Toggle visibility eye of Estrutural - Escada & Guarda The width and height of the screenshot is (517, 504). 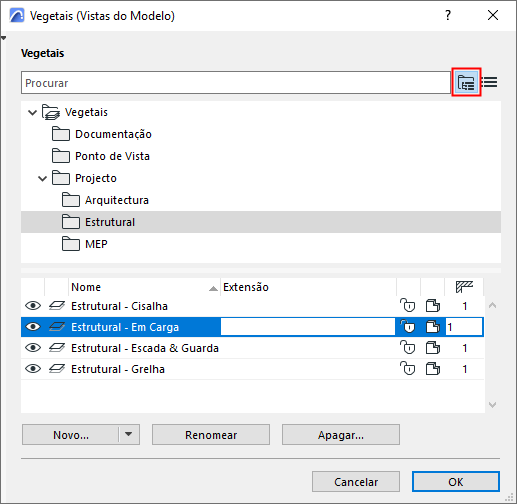pos(33,348)
